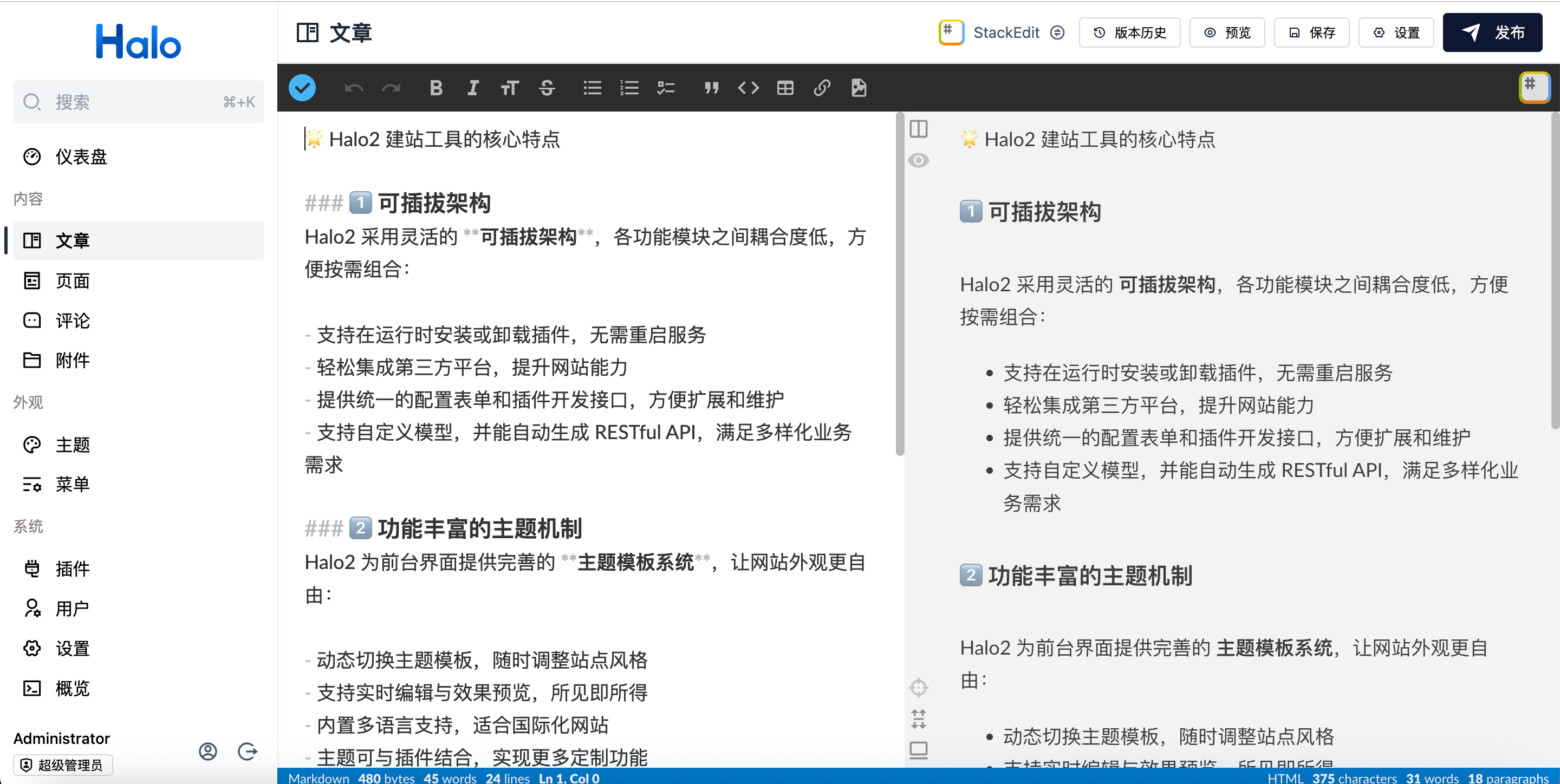Image resolution: width=1560 pixels, height=784 pixels.
Task: Insert a blockquote
Action: coord(711,88)
